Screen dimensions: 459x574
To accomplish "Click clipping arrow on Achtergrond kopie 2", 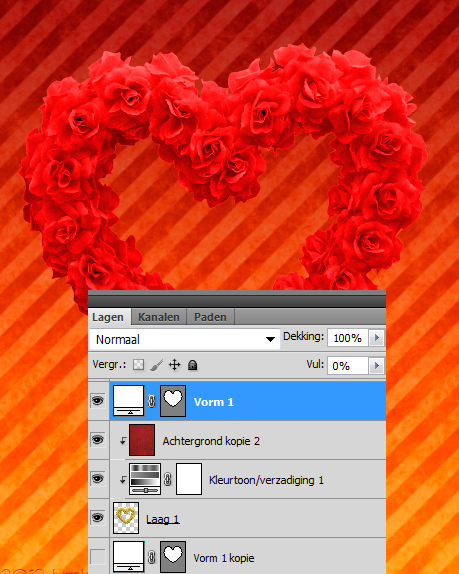I will [123, 441].
